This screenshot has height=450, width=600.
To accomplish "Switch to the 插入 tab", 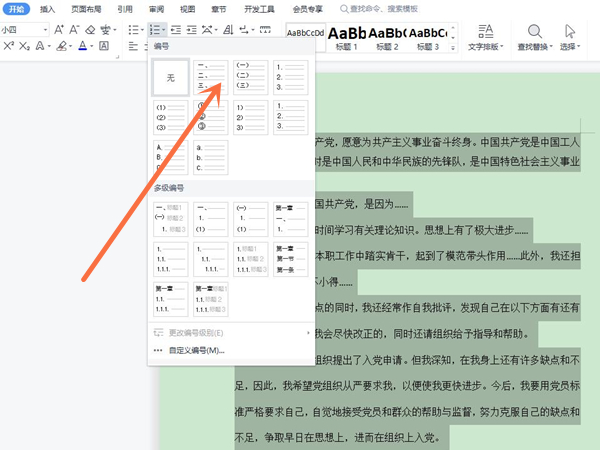I will 47,8.
